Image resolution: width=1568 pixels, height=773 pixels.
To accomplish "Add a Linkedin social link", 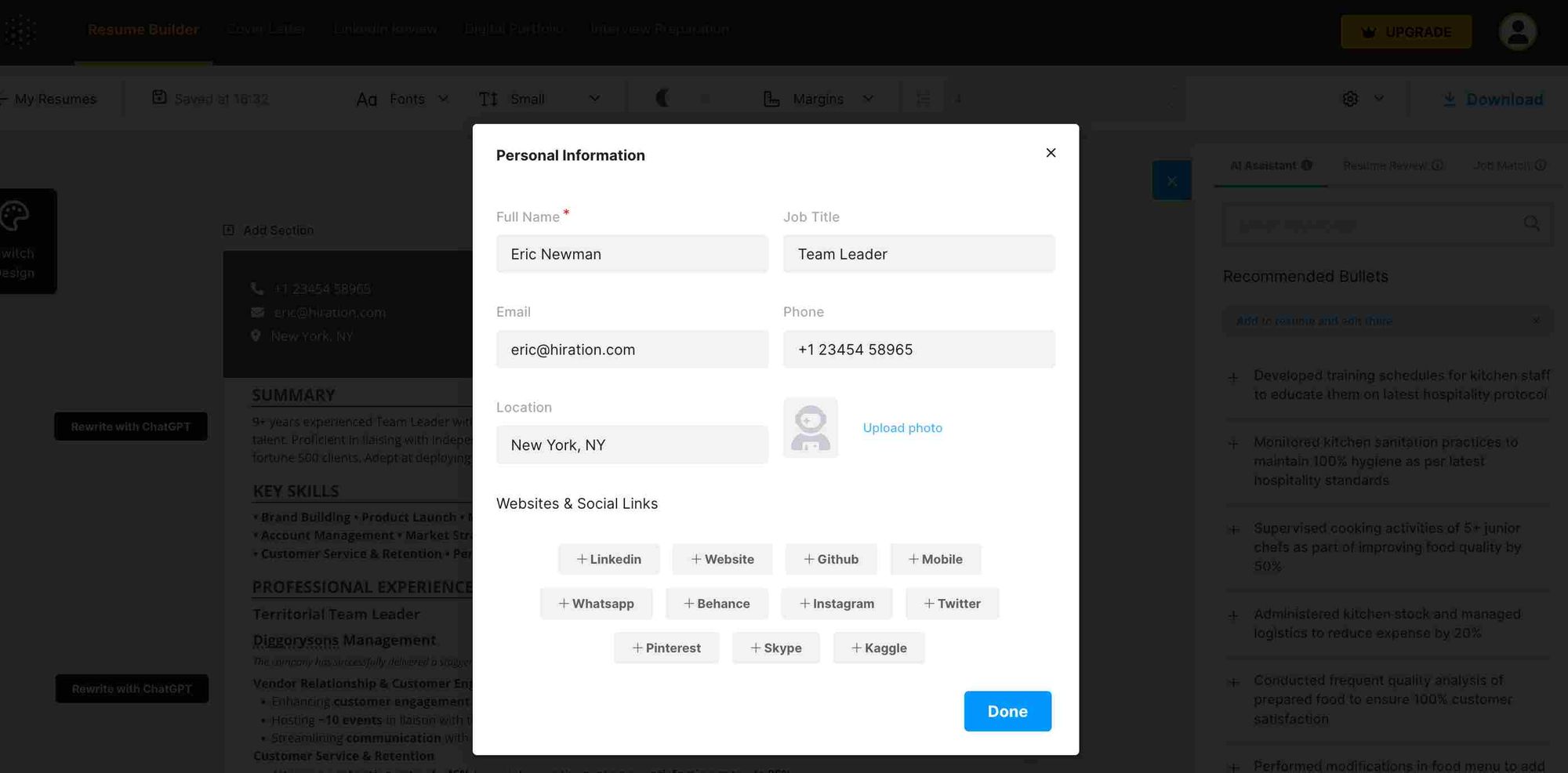I will [x=608, y=559].
